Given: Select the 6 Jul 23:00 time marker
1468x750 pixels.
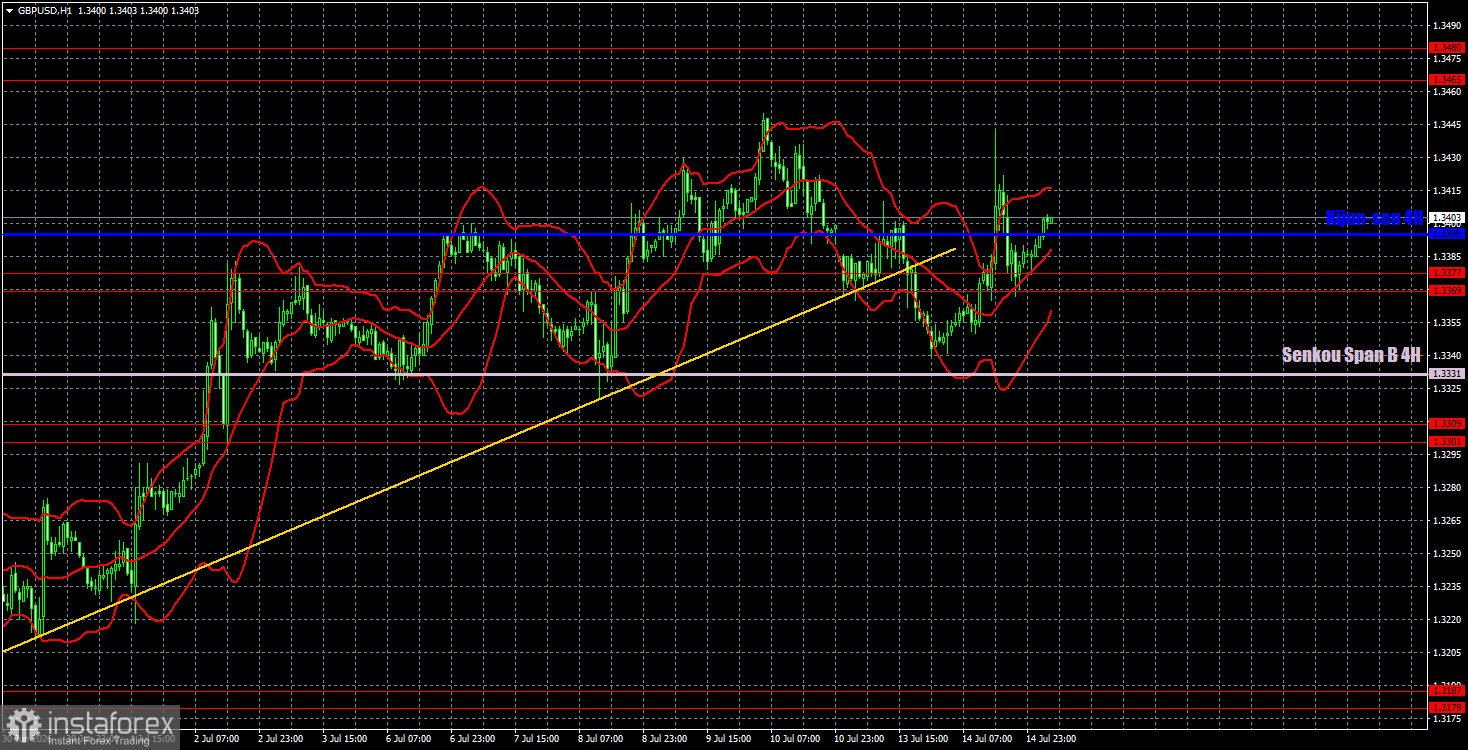Looking at the screenshot, I should pos(474,739).
